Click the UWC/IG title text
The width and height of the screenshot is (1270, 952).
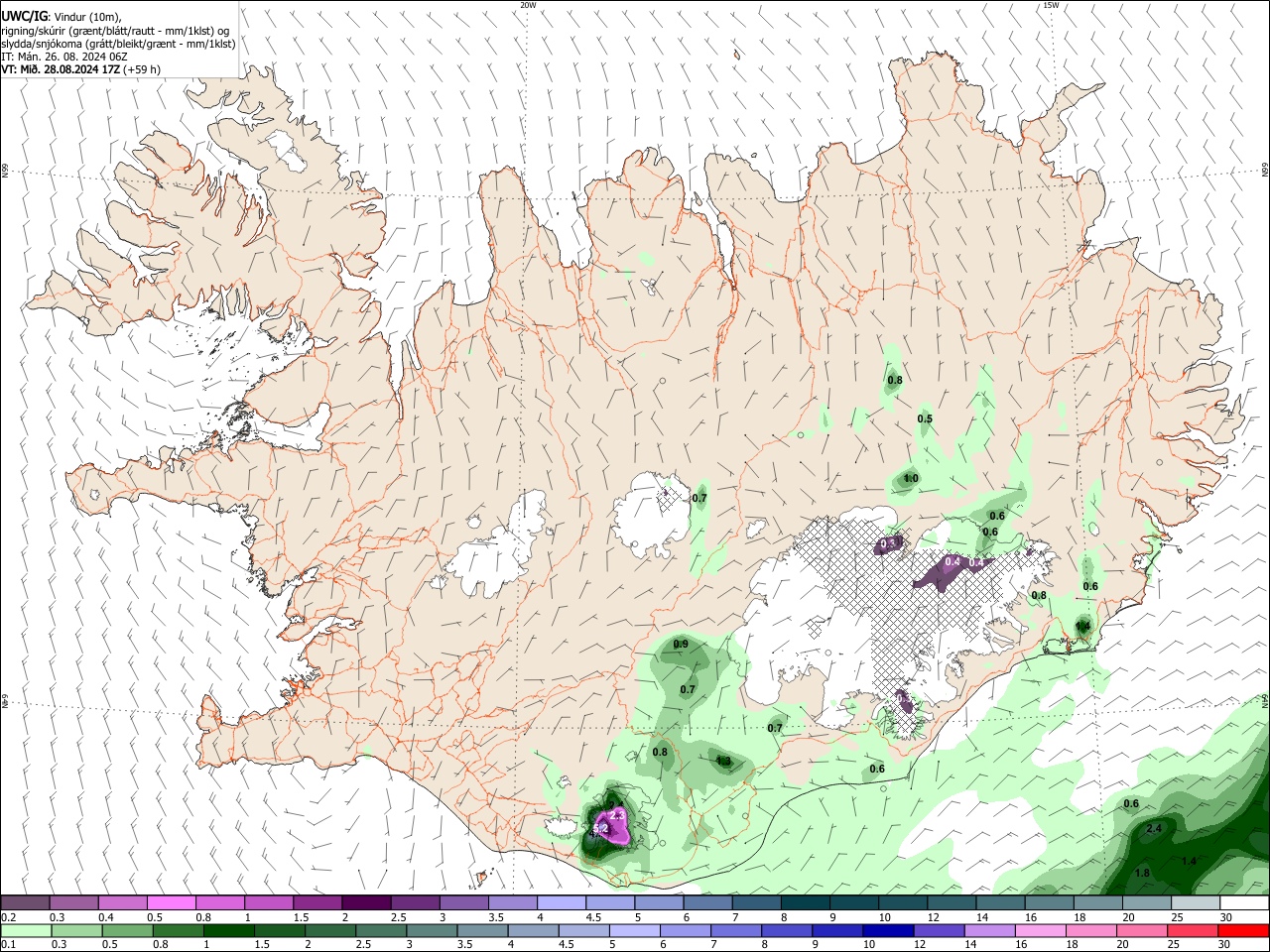(24, 16)
